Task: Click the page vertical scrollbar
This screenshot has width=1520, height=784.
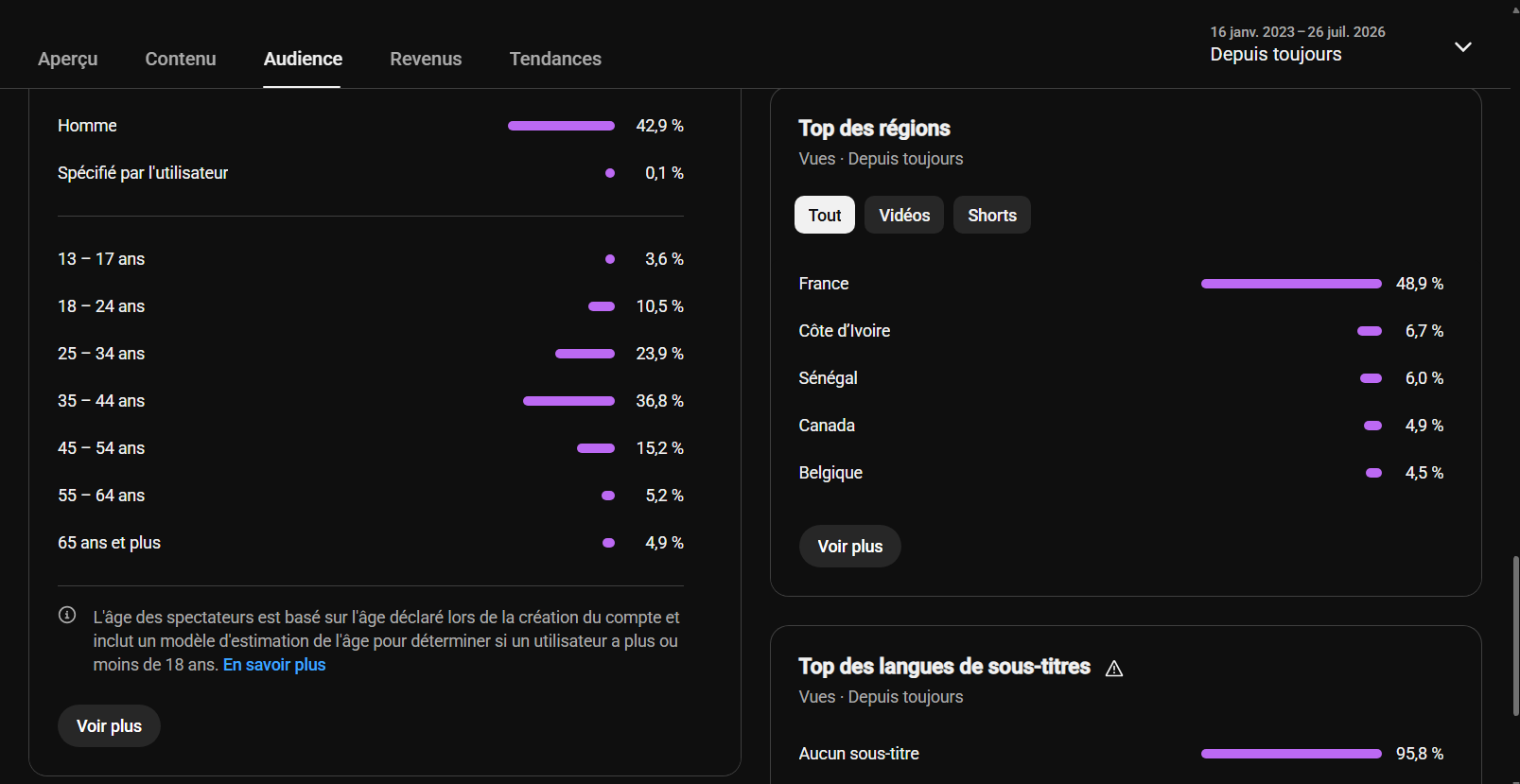Action: [x=1515, y=636]
